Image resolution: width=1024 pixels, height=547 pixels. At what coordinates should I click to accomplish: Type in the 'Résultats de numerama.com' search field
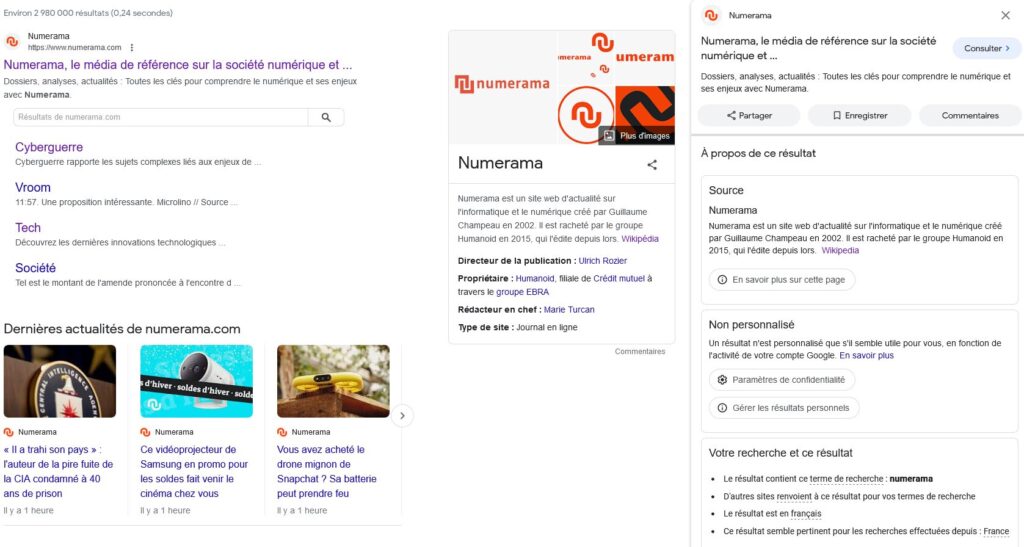pyautogui.click(x=161, y=117)
